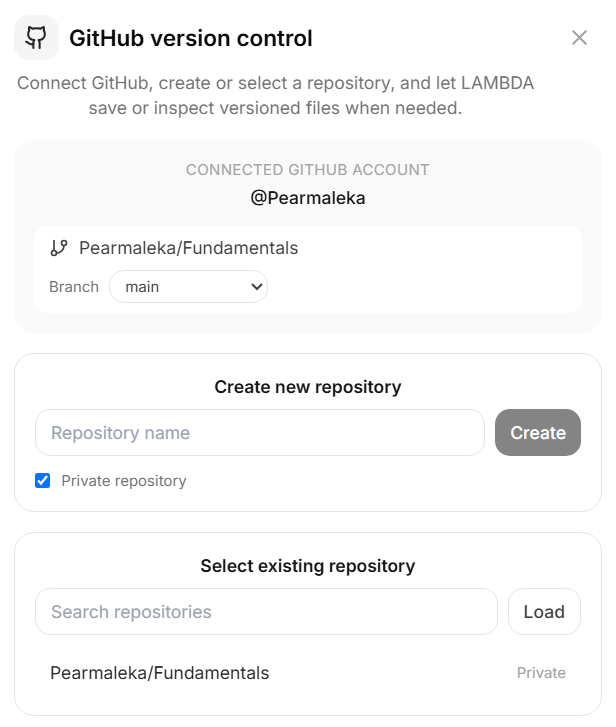The width and height of the screenshot is (616, 727).
Task: Click the GitHub octocat logo icon
Action: coord(36,38)
